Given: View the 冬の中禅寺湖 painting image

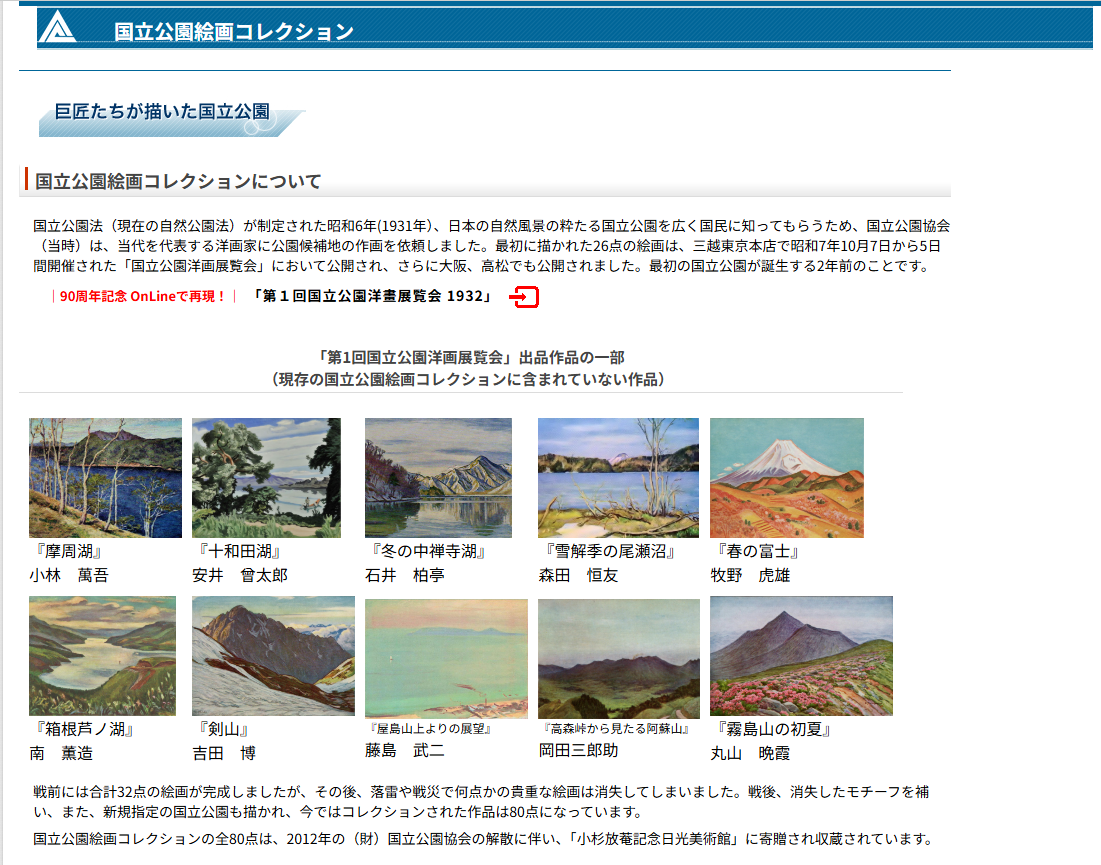Looking at the screenshot, I should [x=438, y=478].
